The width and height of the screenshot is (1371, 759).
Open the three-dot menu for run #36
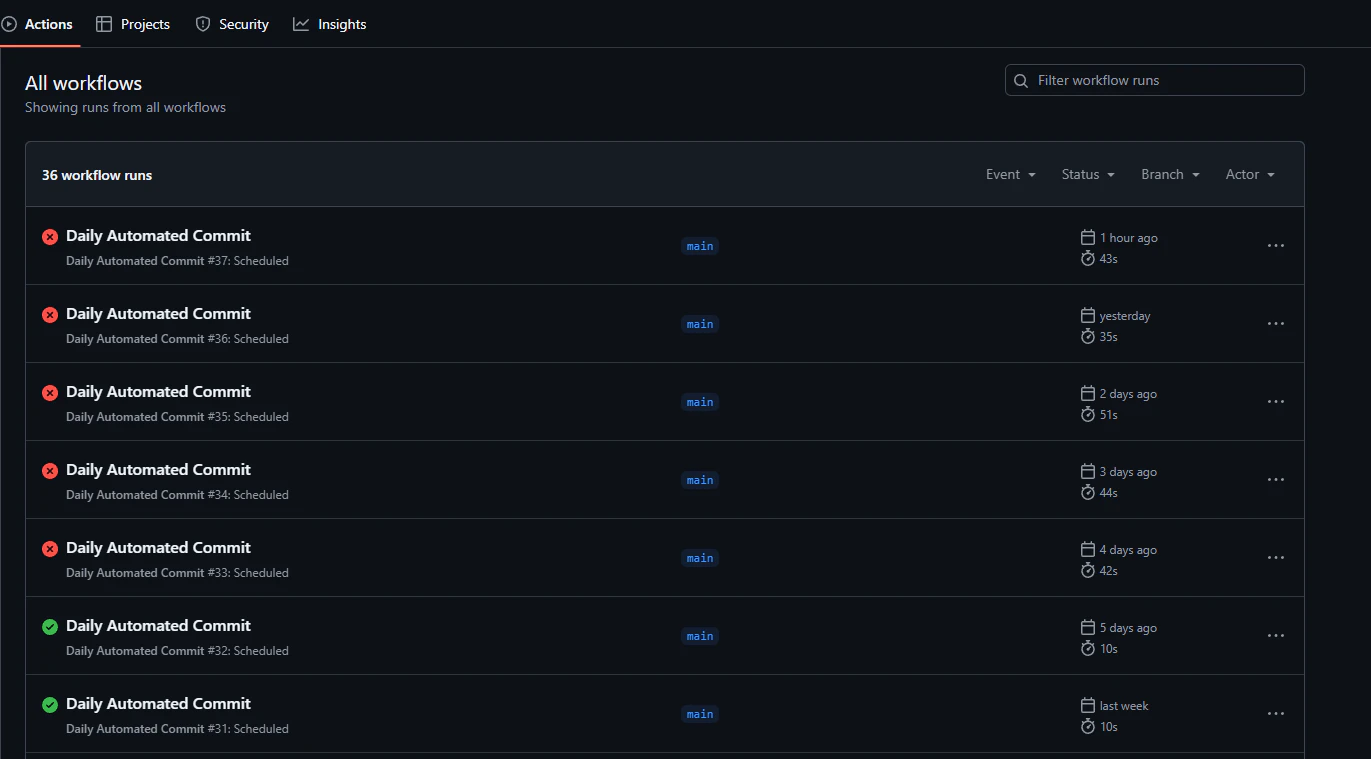click(1276, 324)
